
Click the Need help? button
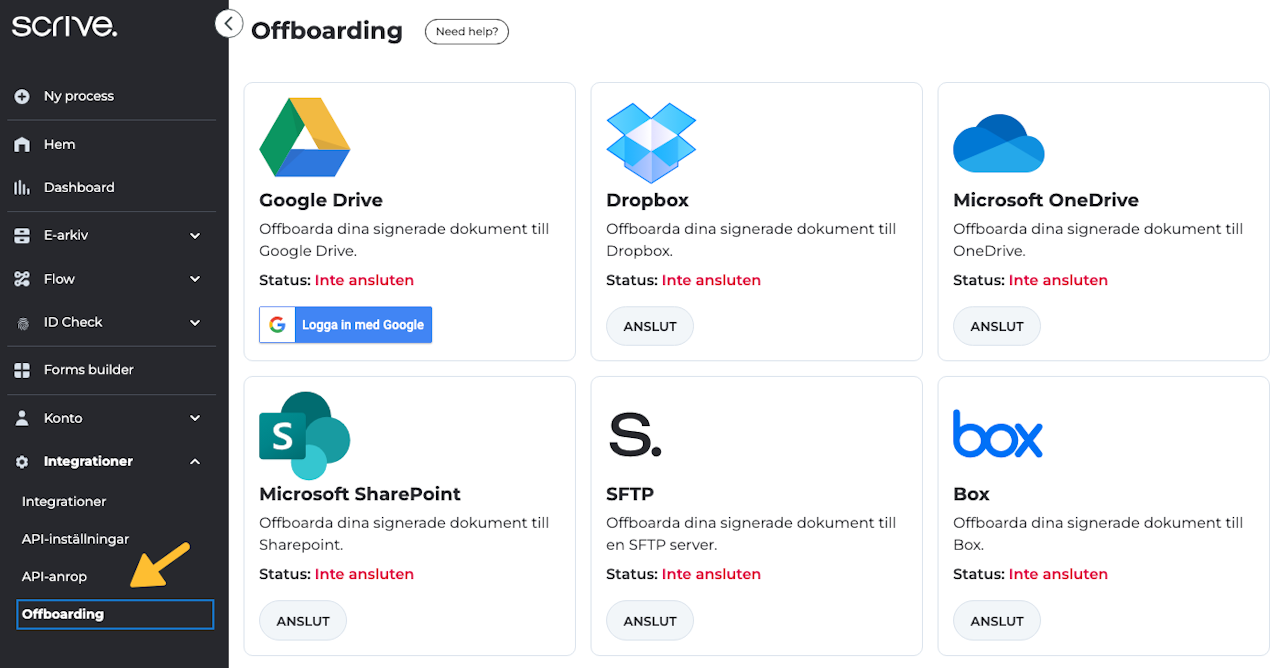467,32
